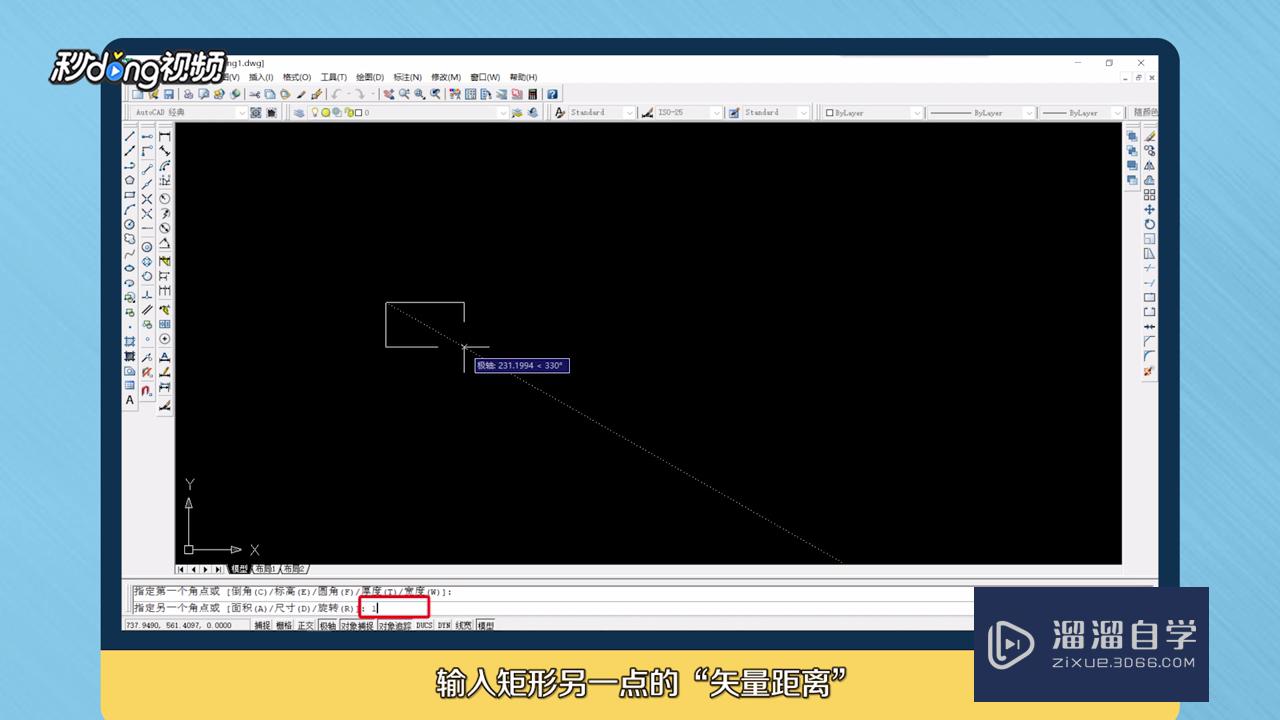
Task: Open the AutoCAD 经典 workspace dropdown
Action: click(x=189, y=113)
